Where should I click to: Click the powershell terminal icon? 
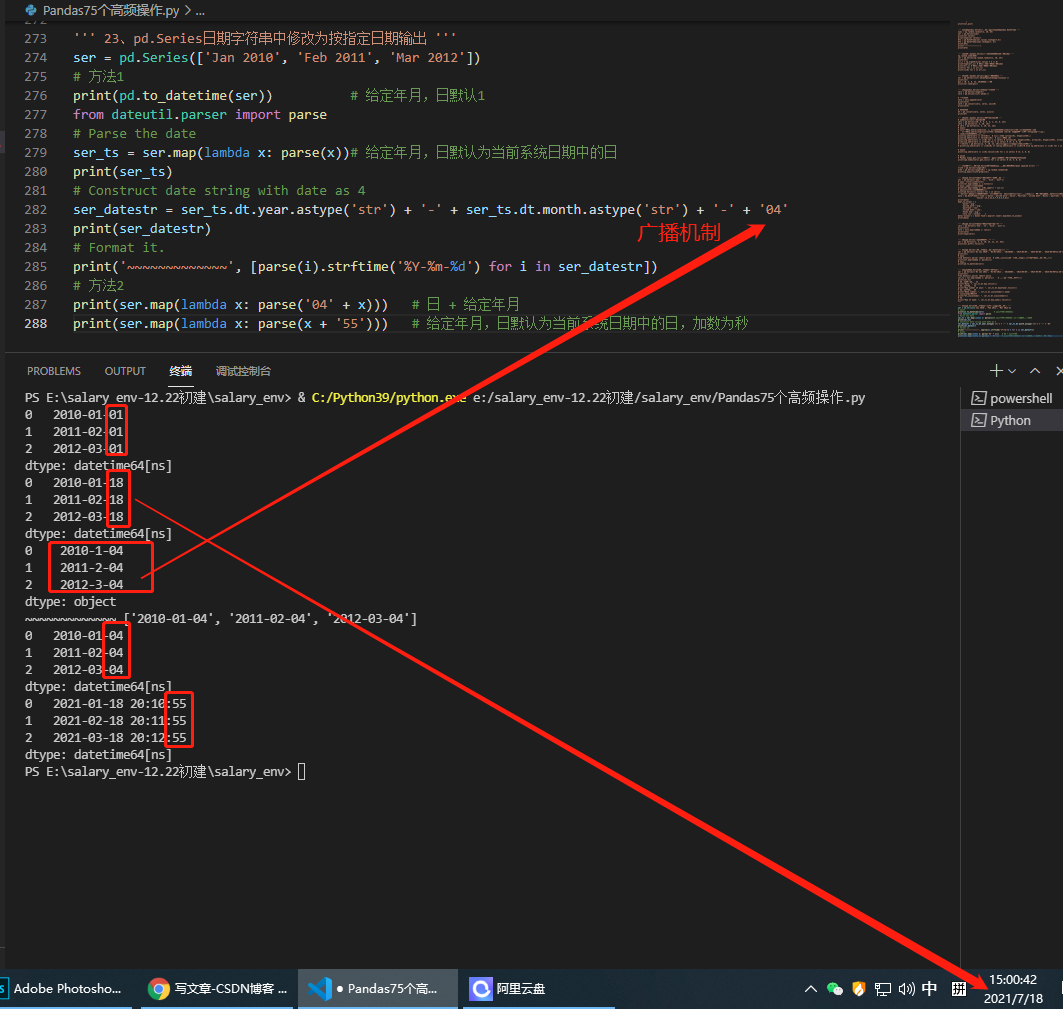[x=978, y=398]
